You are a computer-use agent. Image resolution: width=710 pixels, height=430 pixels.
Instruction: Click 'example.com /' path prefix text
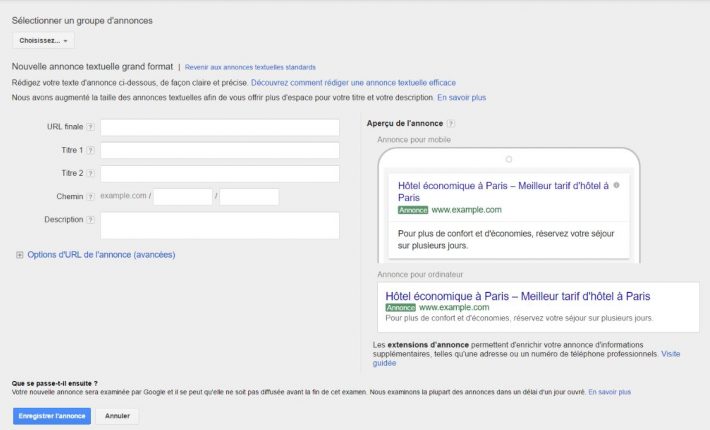click(125, 196)
